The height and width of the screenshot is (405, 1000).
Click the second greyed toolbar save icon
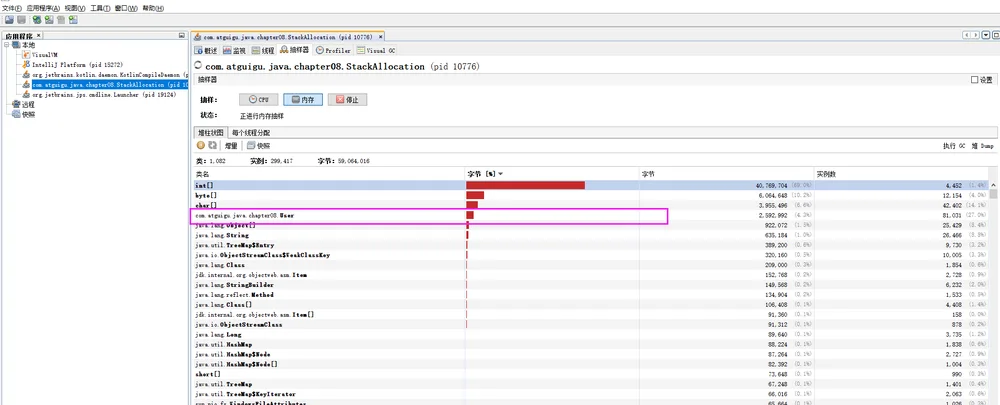pos(20,20)
